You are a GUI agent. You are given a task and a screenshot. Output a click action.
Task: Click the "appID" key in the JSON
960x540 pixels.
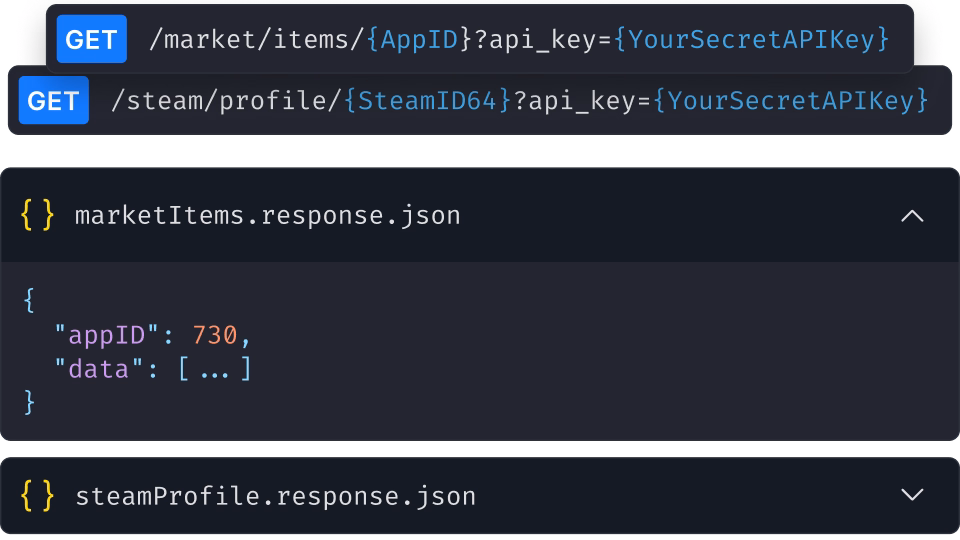(x=107, y=334)
